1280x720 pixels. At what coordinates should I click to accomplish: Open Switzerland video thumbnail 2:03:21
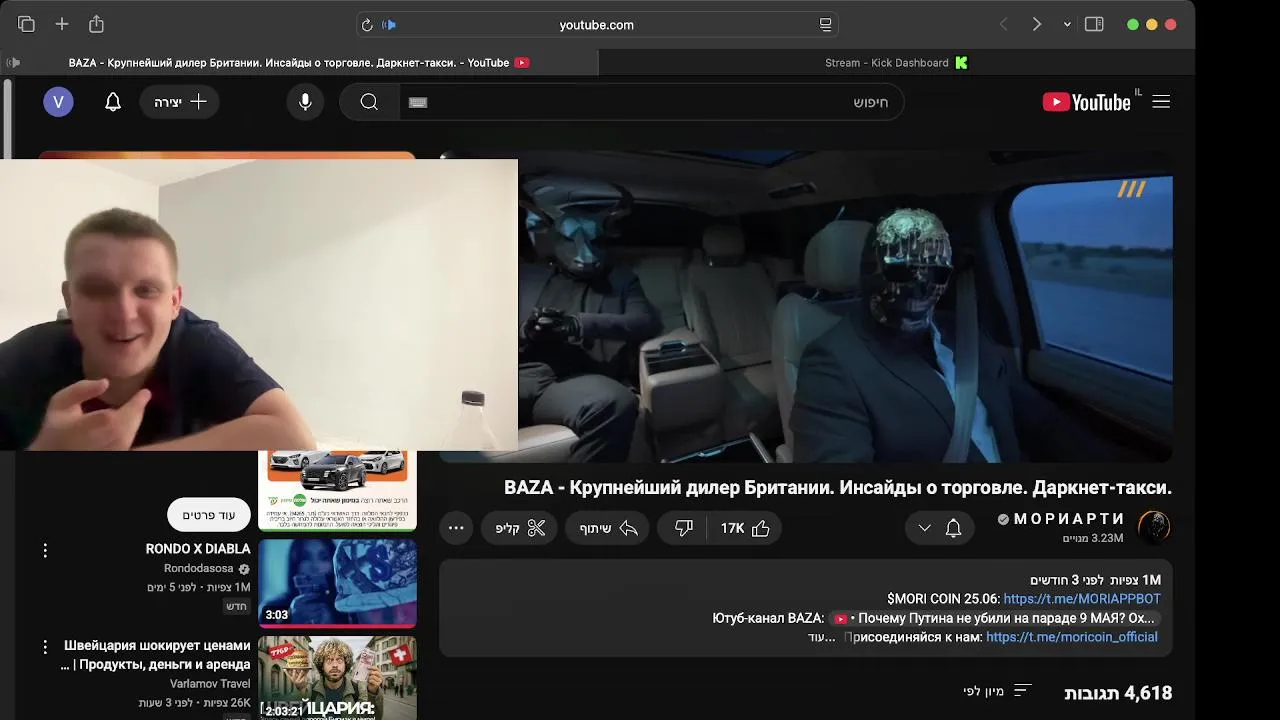[x=338, y=678]
